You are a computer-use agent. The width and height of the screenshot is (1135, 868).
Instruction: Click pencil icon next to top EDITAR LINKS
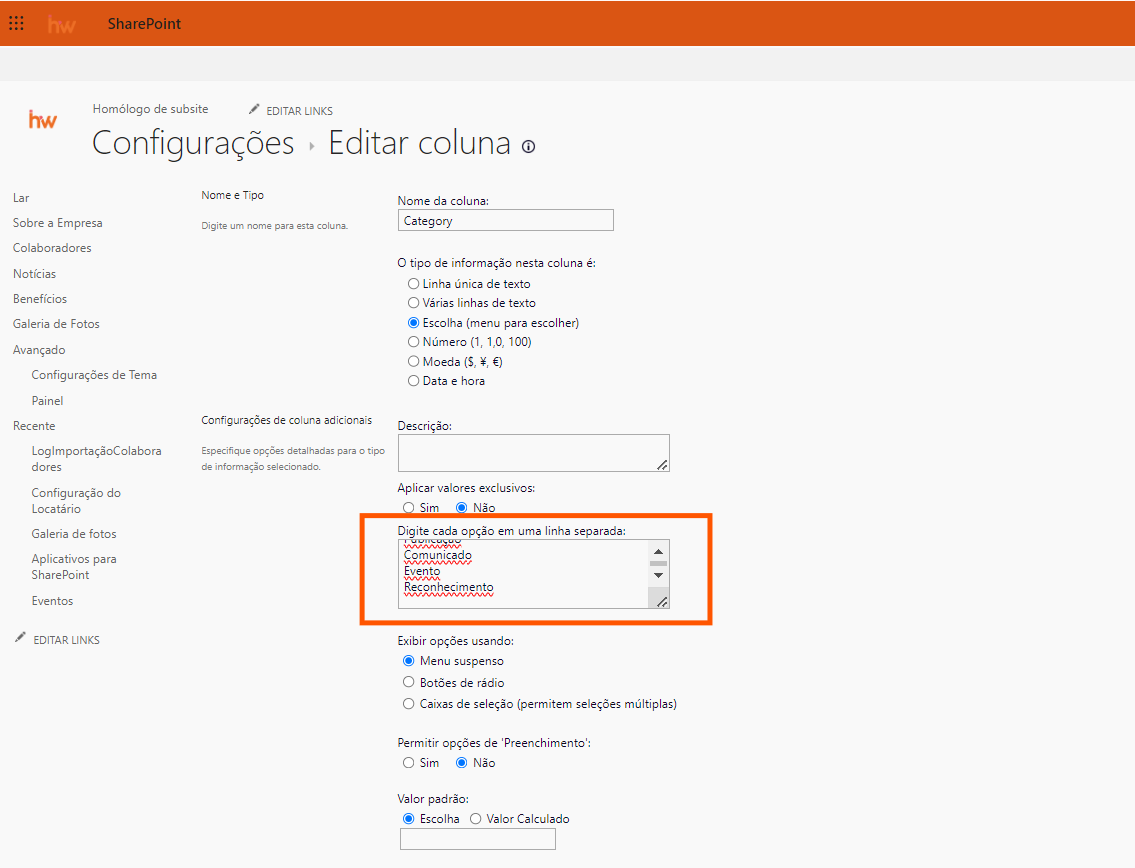point(254,109)
